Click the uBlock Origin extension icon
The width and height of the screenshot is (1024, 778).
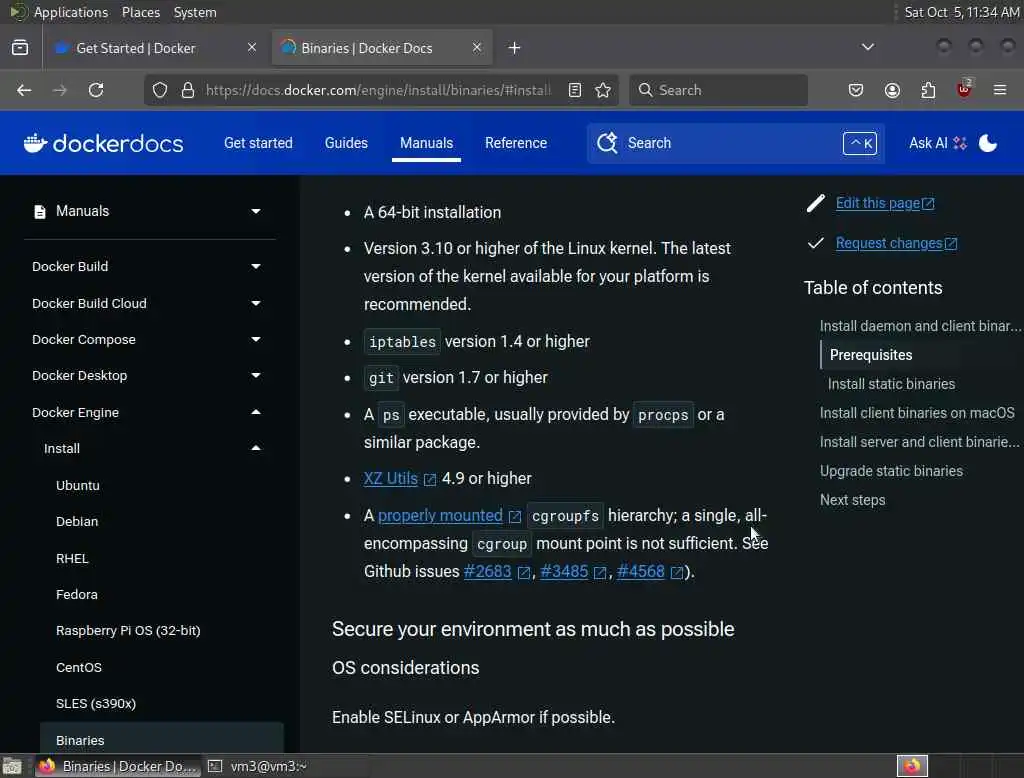click(964, 89)
